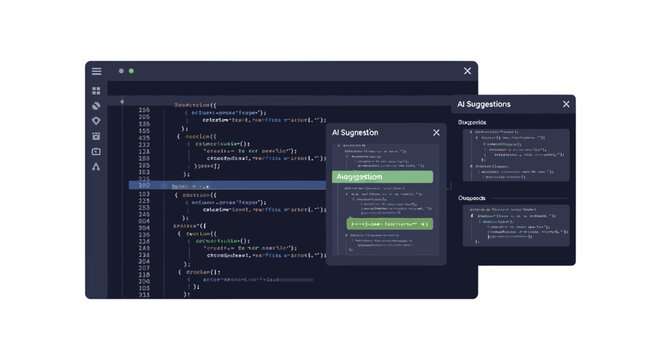Screen dimensions: 661x360
Task: Select the globe icon in the sidebar
Action: [96, 106]
